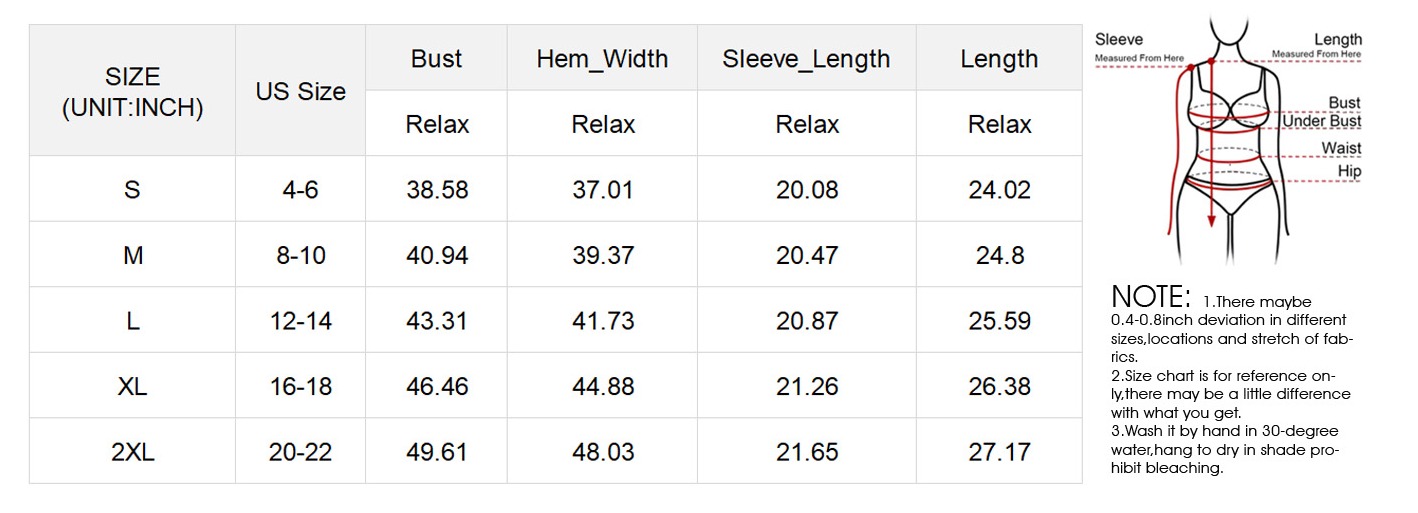Select the Hem_Width column header
Screen dimensions: 1418x513
tap(602, 59)
